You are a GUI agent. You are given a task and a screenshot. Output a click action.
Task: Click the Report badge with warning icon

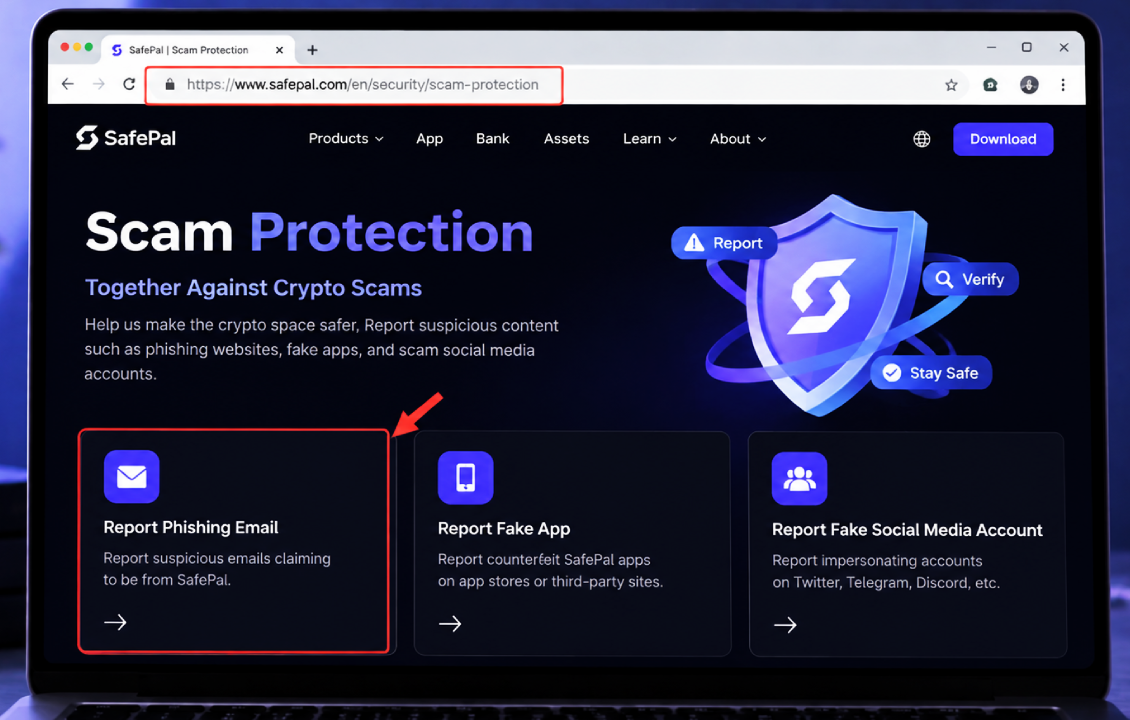pos(724,243)
